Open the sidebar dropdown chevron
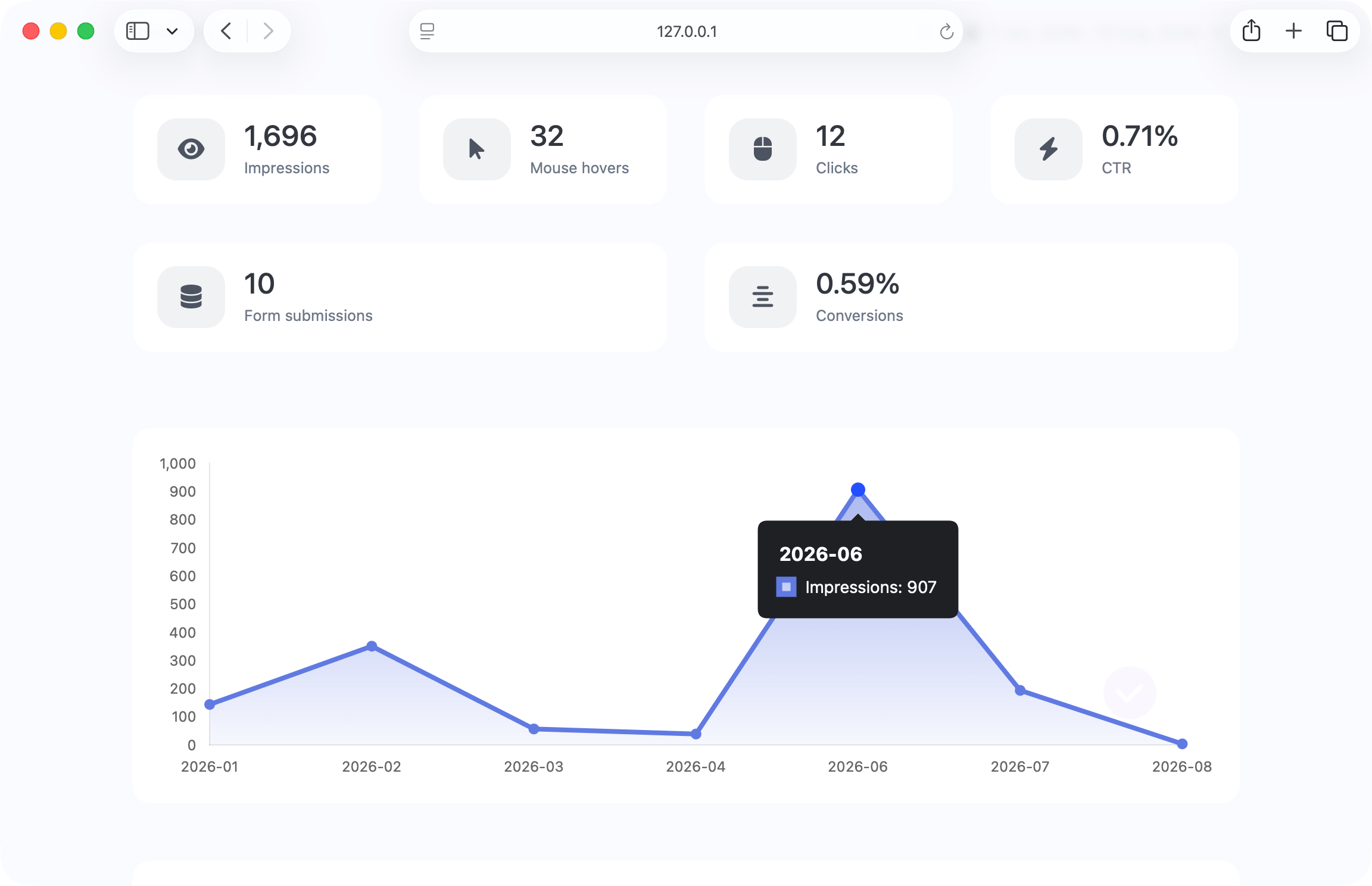Viewport: 1372px width, 886px height. [x=172, y=31]
